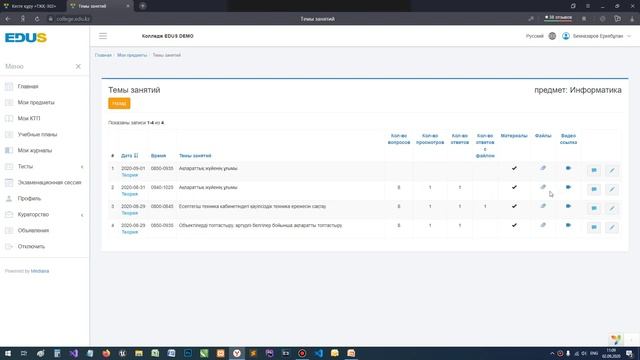Open paperclip files icon for Есептеуіш техника row
Viewport: 640px width, 360px height.
tap(543, 206)
